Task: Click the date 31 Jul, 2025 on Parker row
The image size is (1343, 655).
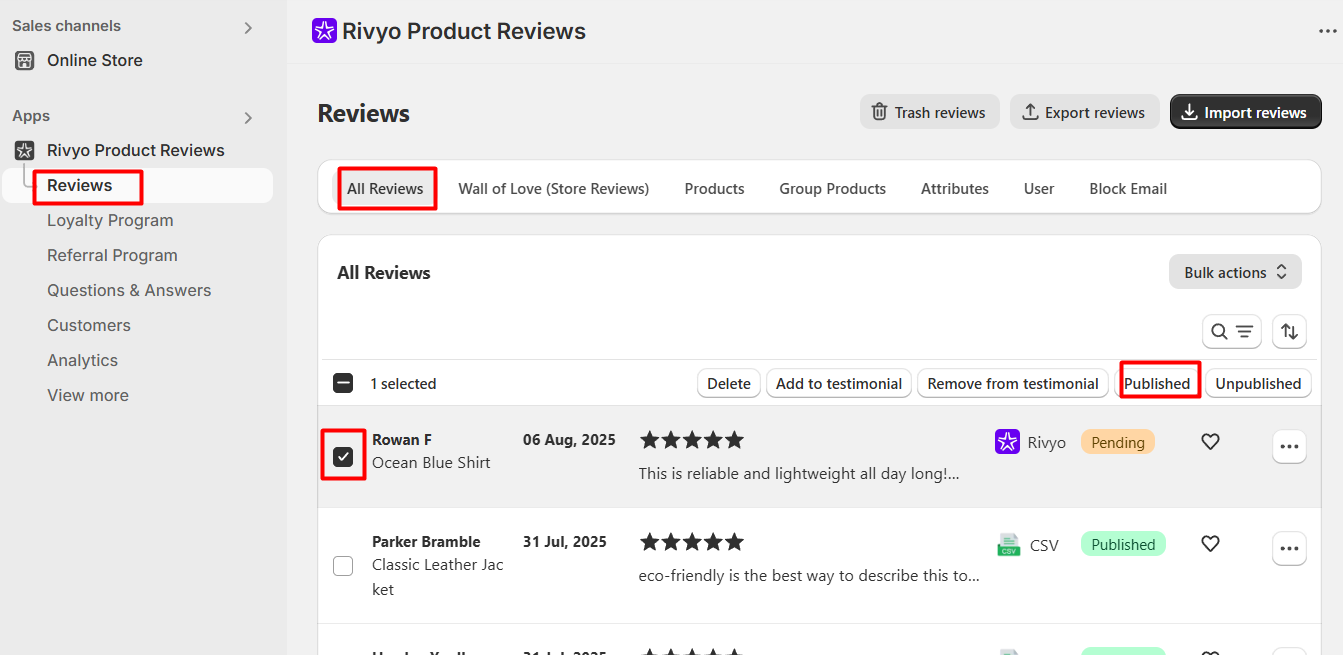Action: [x=565, y=542]
